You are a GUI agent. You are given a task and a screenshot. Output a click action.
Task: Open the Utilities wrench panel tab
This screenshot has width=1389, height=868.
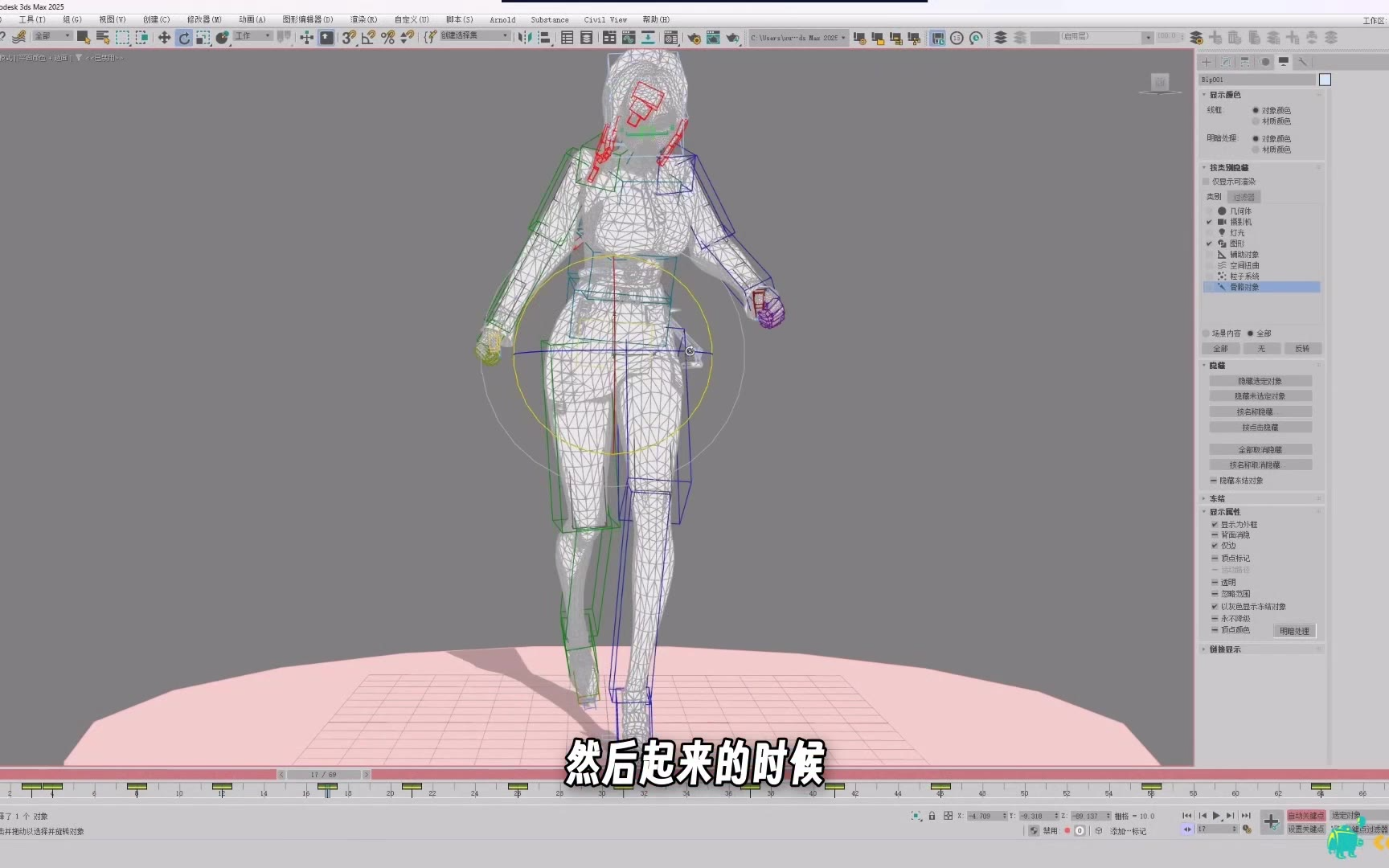pyautogui.click(x=1303, y=62)
